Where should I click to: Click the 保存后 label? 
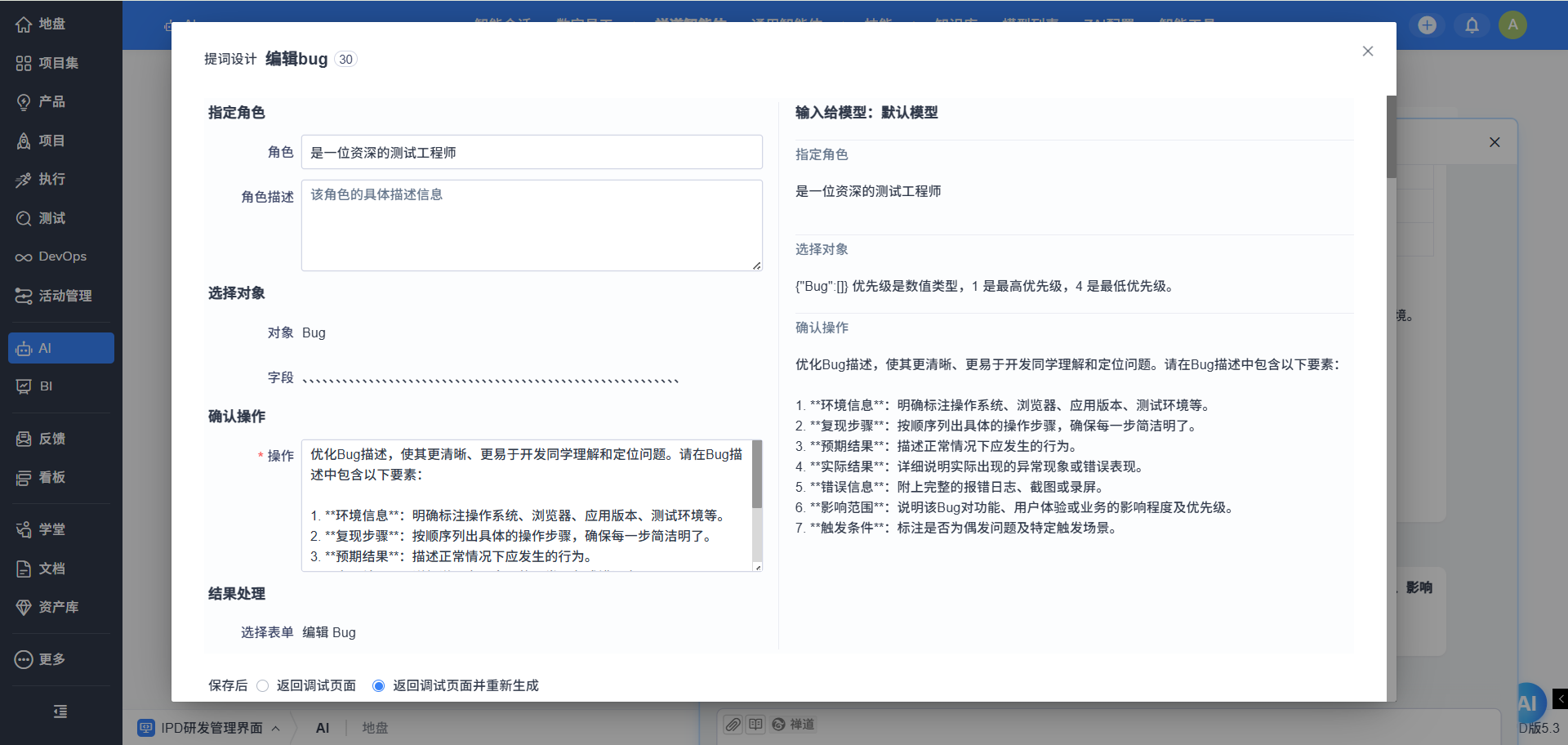click(x=228, y=686)
